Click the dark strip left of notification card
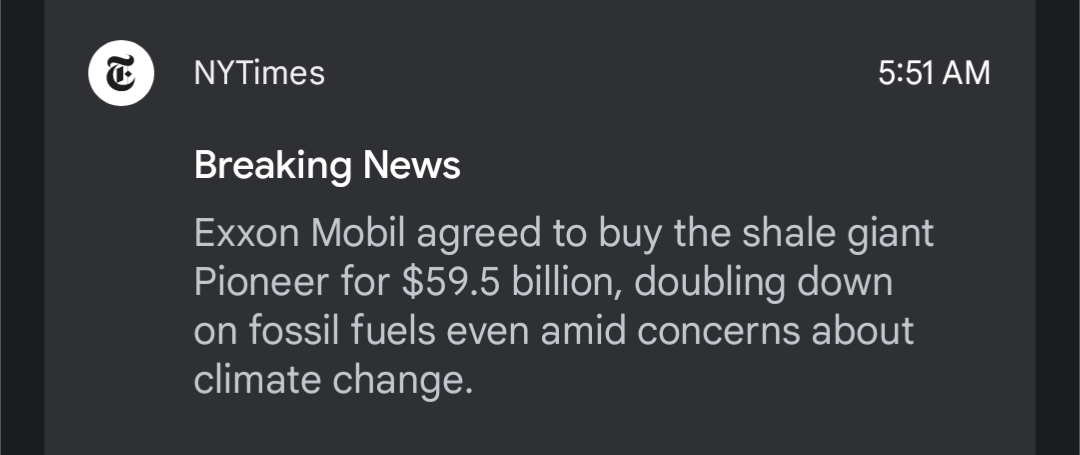 click(21, 227)
